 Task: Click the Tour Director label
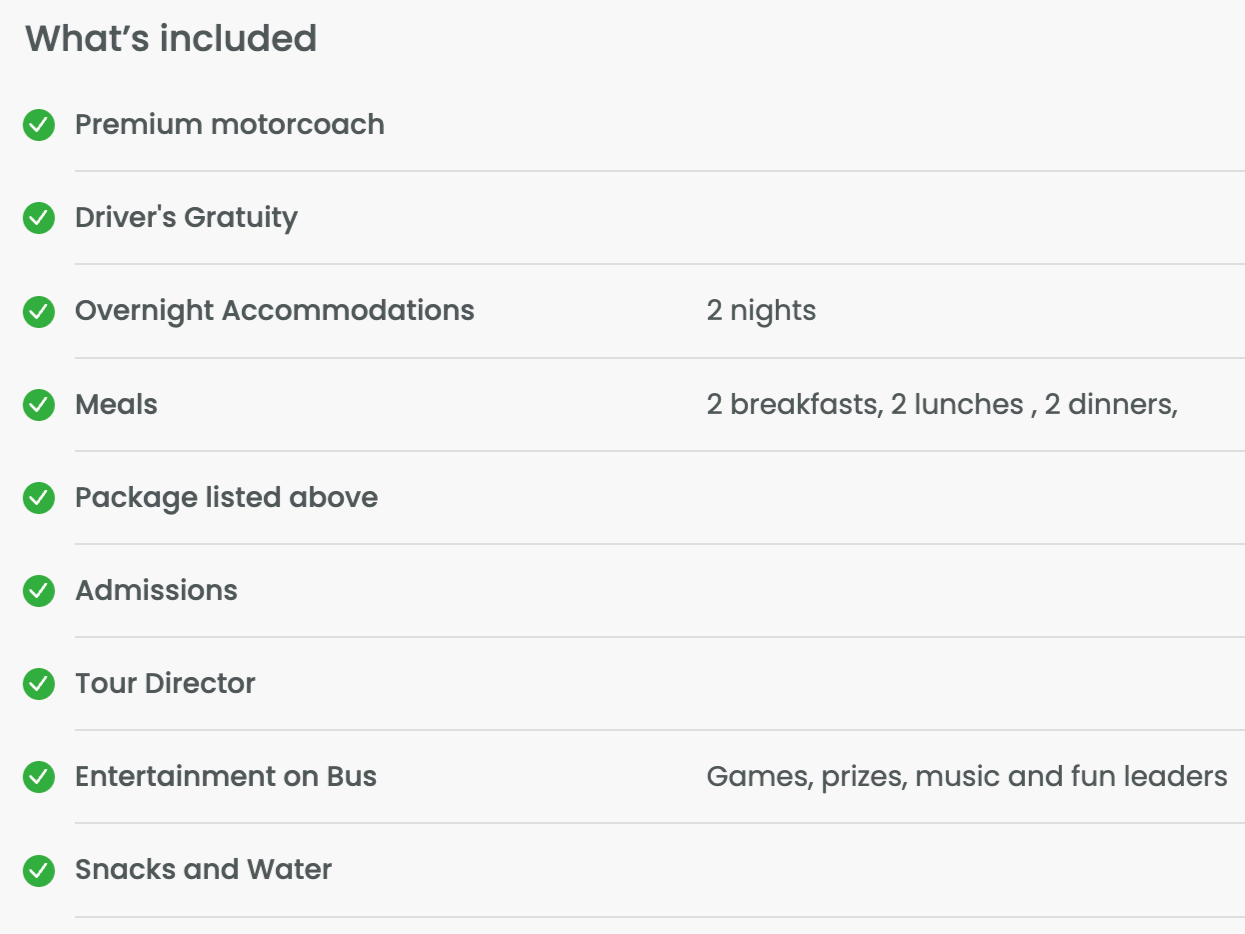[x=165, y=684]
